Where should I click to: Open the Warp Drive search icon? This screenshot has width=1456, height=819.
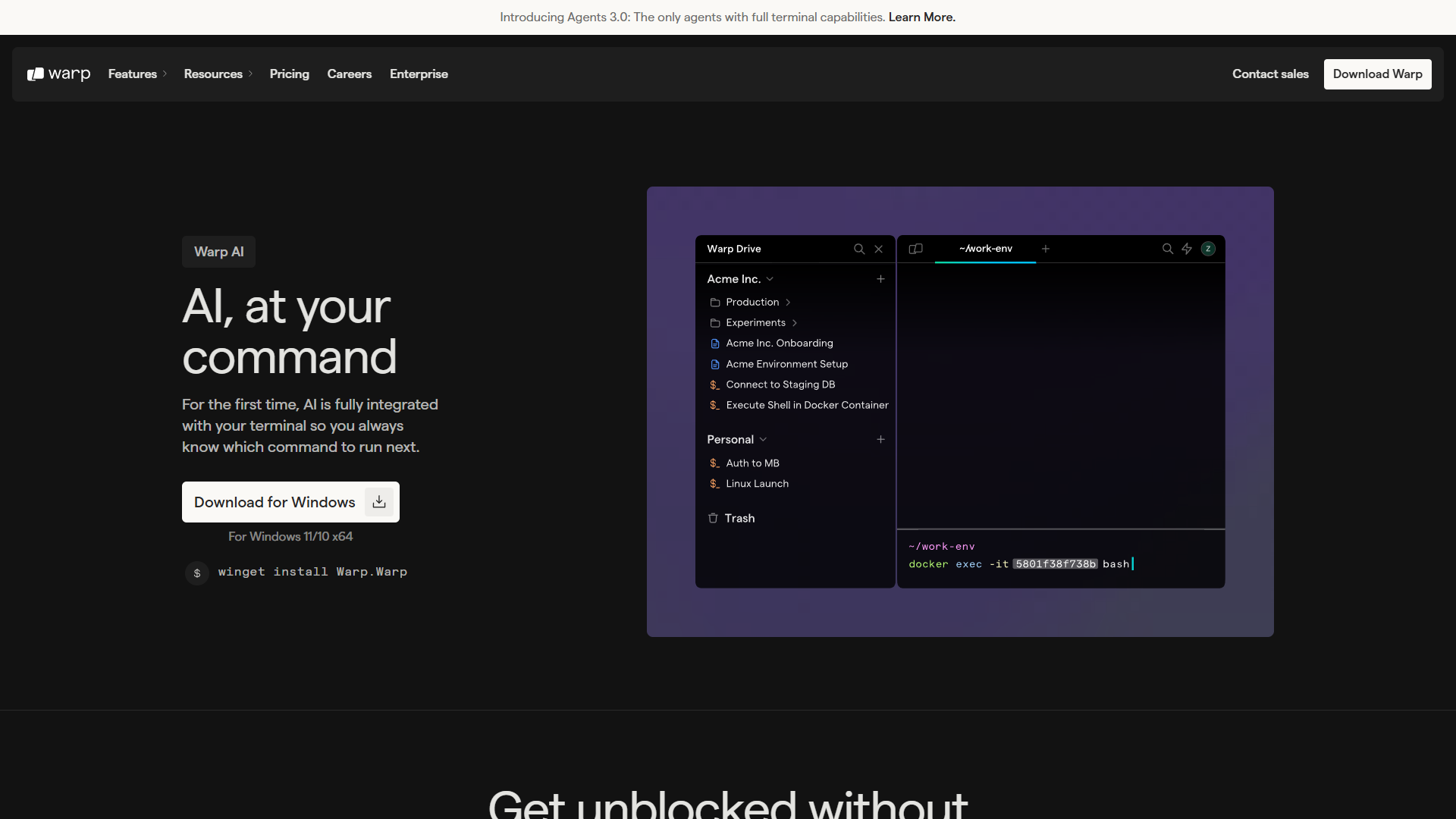858,249
